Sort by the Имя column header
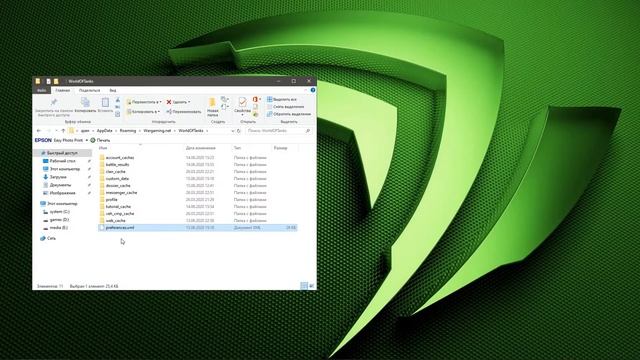 click(x=103, y=148)
